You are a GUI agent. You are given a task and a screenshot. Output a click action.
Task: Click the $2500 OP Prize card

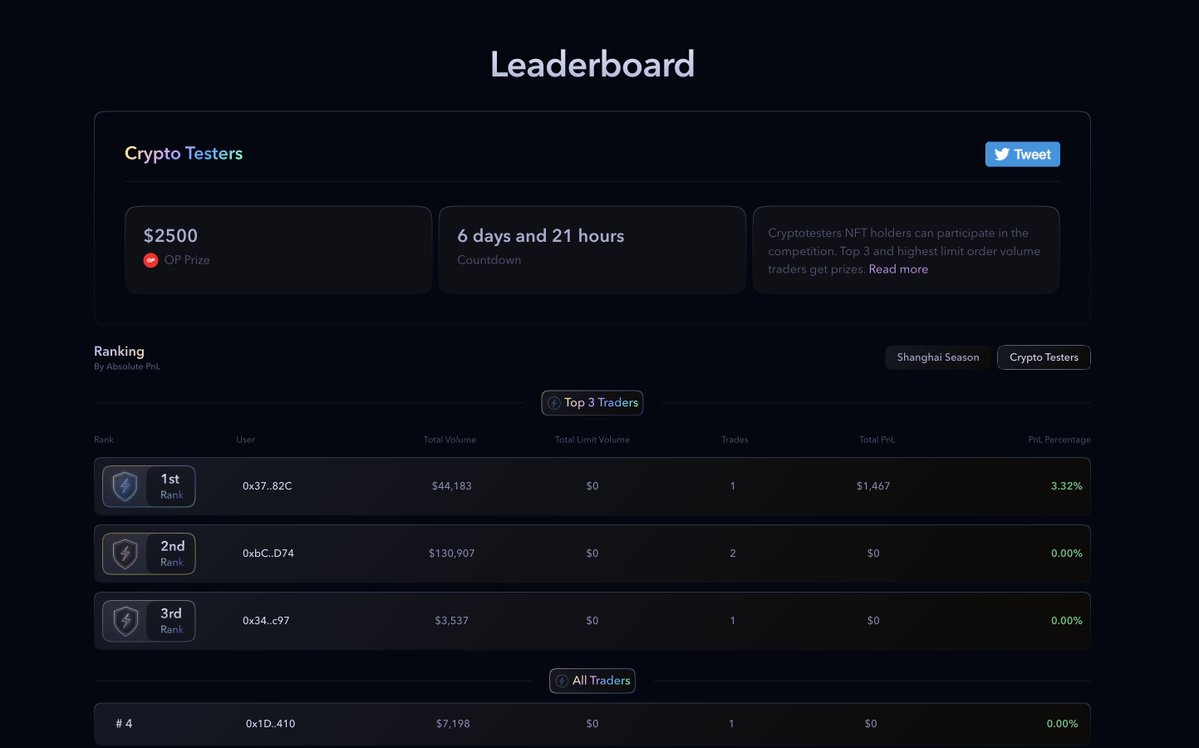(278, 249)
